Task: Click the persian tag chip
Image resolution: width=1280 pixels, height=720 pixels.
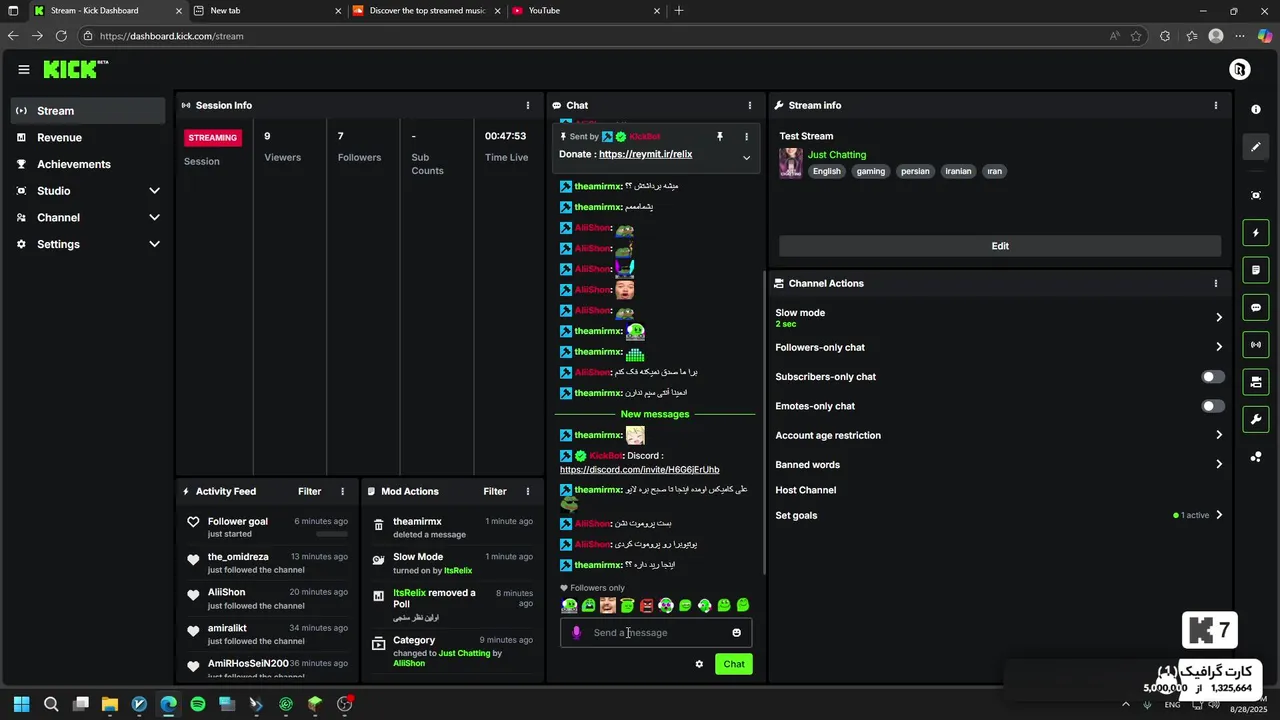Action: [x=915, y=171]
